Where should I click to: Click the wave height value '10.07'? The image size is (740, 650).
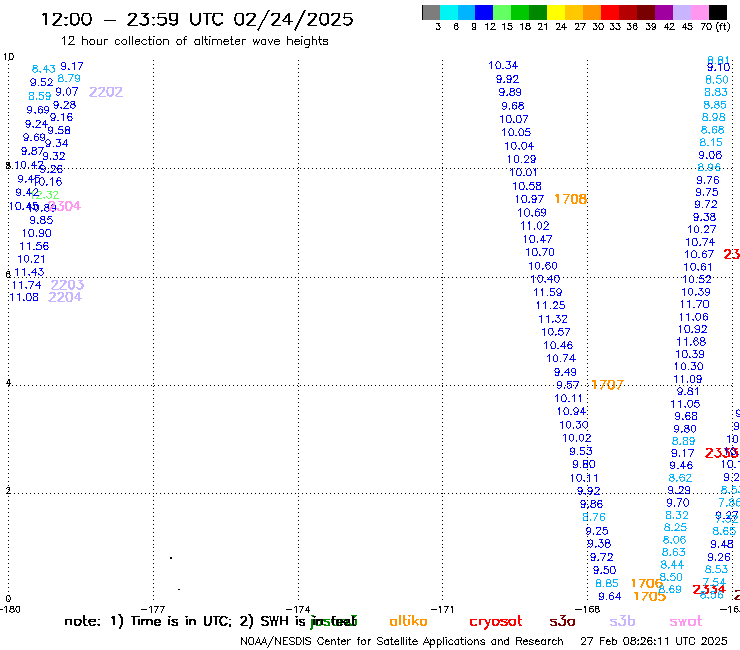pyautogui.click(x=513, y=119)
